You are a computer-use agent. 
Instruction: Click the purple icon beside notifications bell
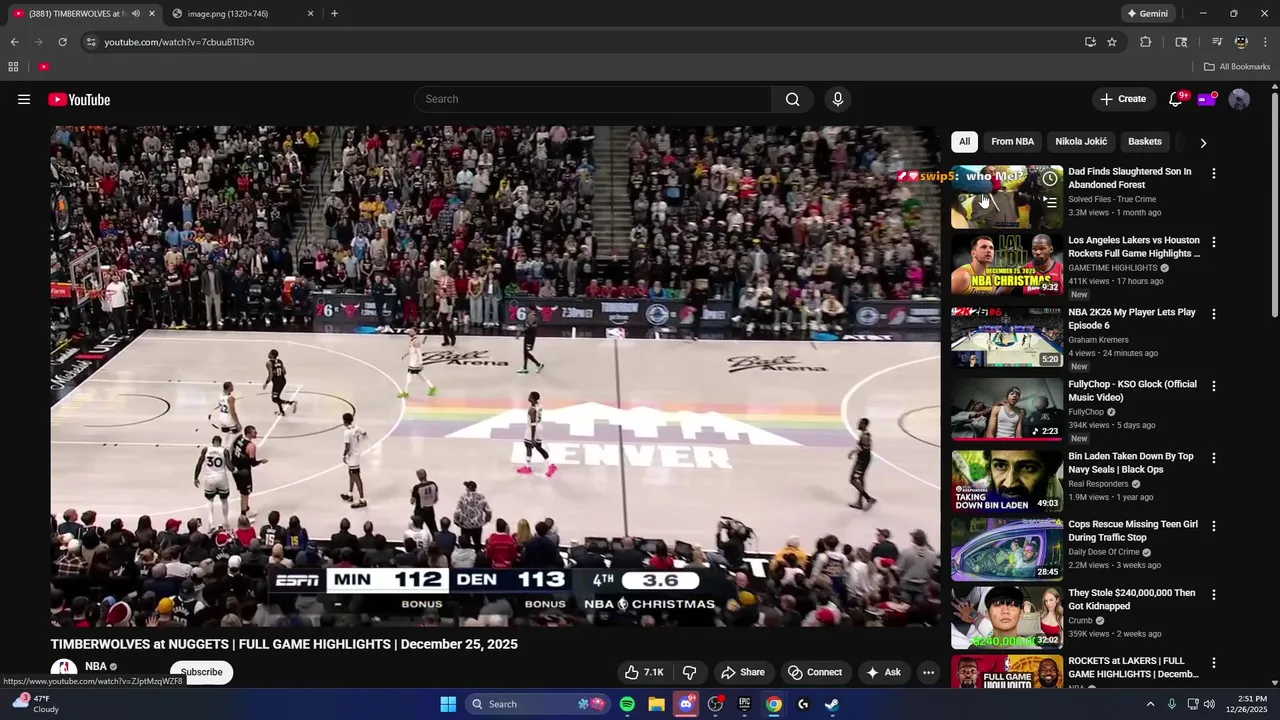1207,99
